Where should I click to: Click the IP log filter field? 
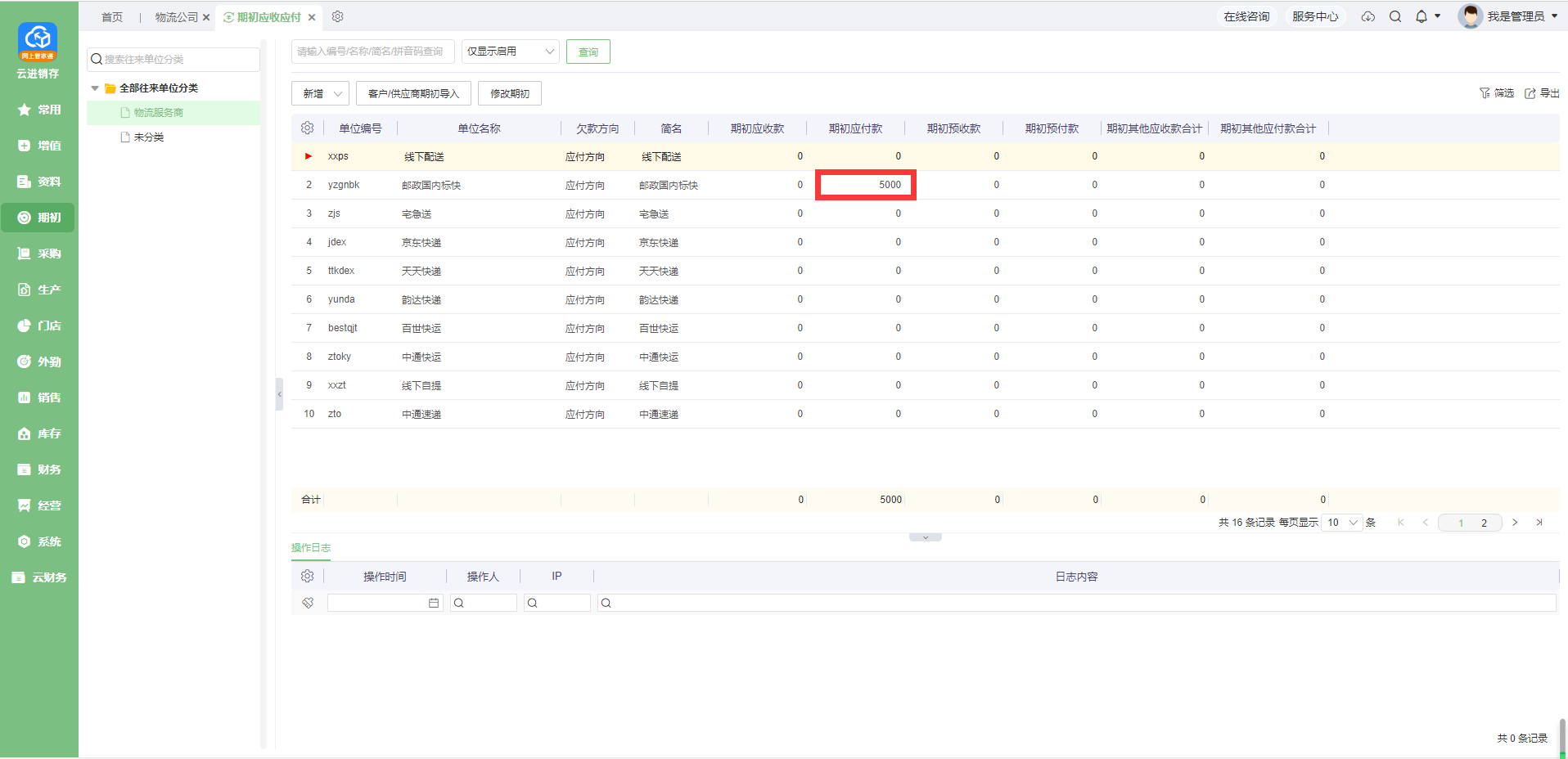coord(557,603)
